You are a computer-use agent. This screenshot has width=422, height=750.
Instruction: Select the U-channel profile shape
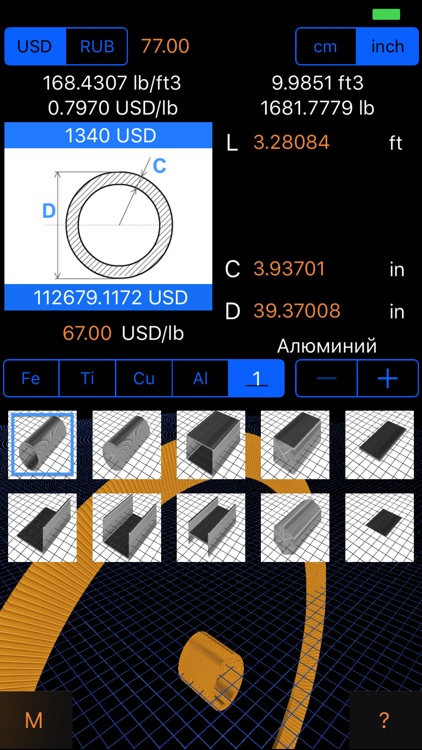pos(127,528)
